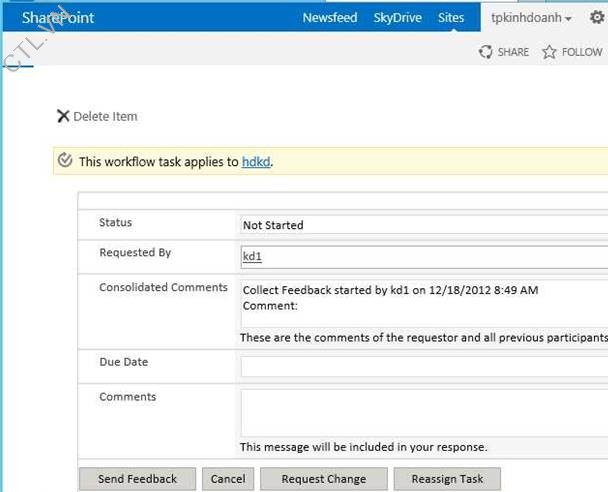Click the Delete Item text label

coord(105,116)
